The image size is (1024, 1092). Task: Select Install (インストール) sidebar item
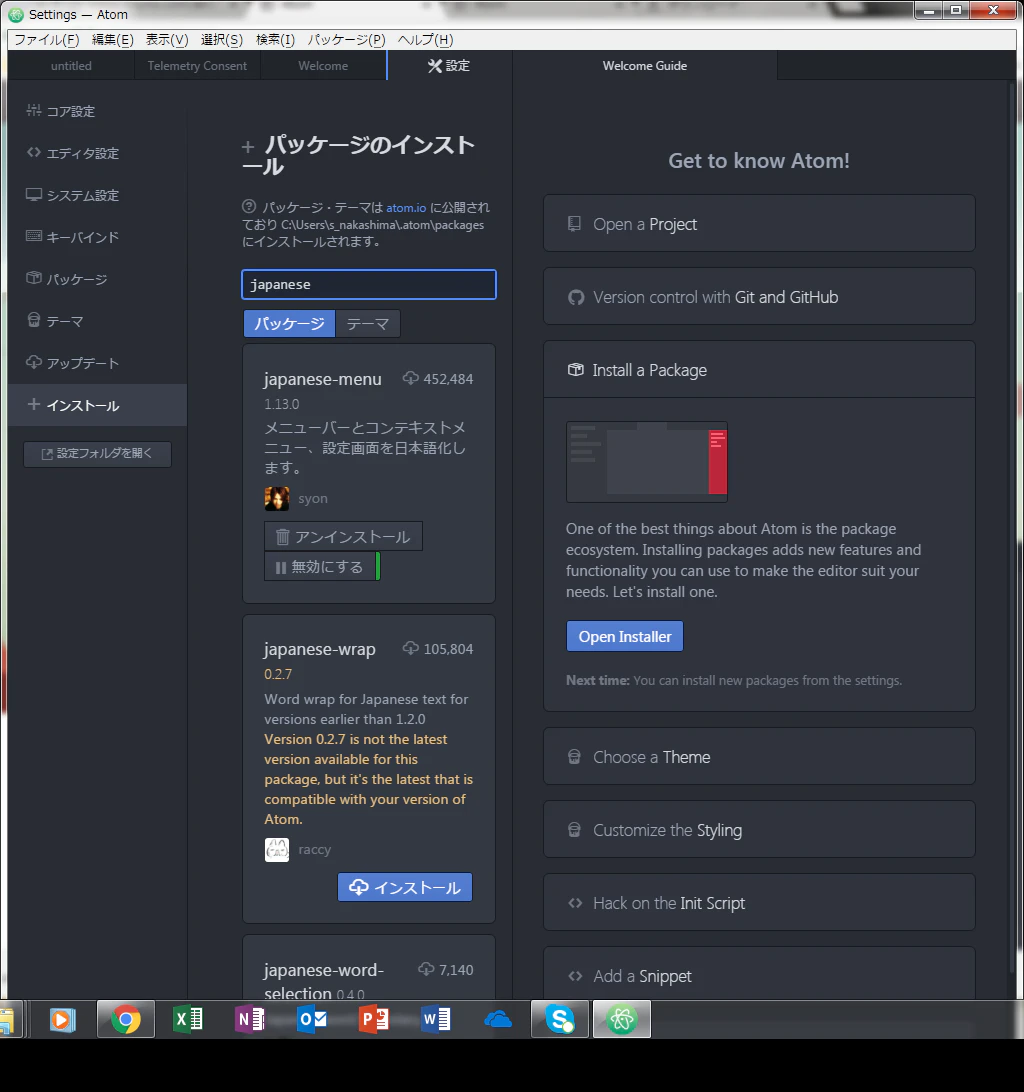tap(97, 405)
